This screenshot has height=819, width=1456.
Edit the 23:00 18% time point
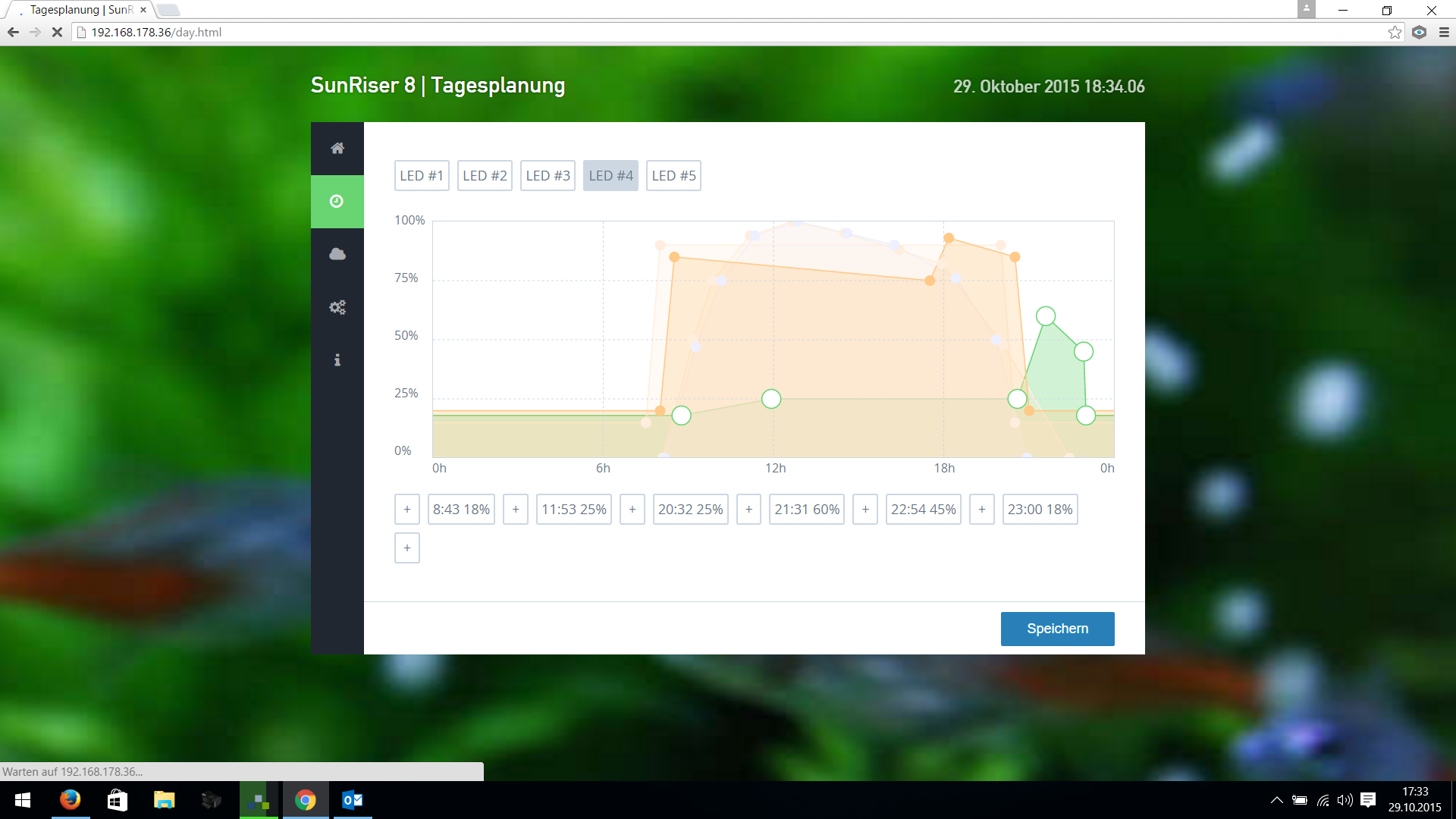[1040, 510]
